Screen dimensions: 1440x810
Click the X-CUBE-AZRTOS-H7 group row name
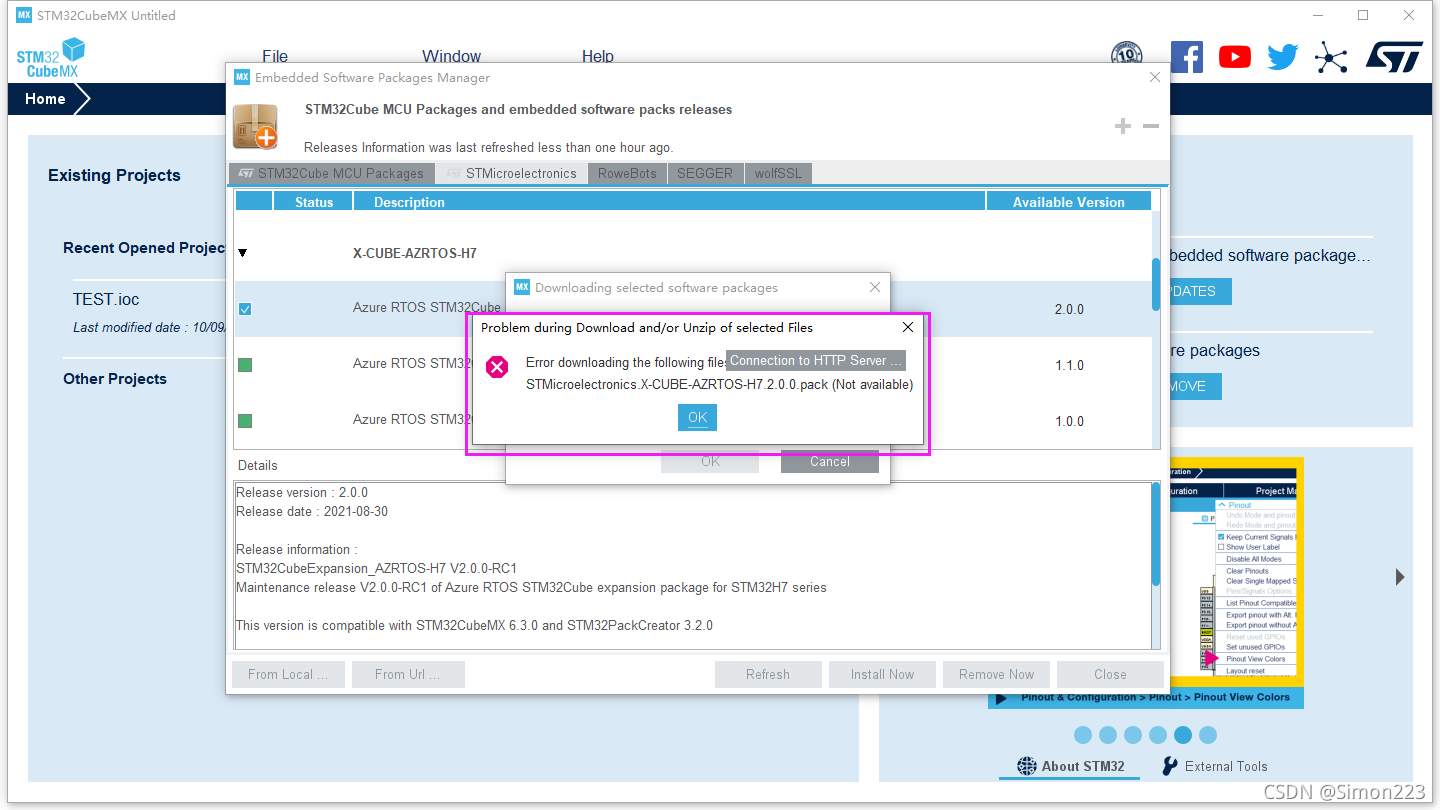coord(415,253)
